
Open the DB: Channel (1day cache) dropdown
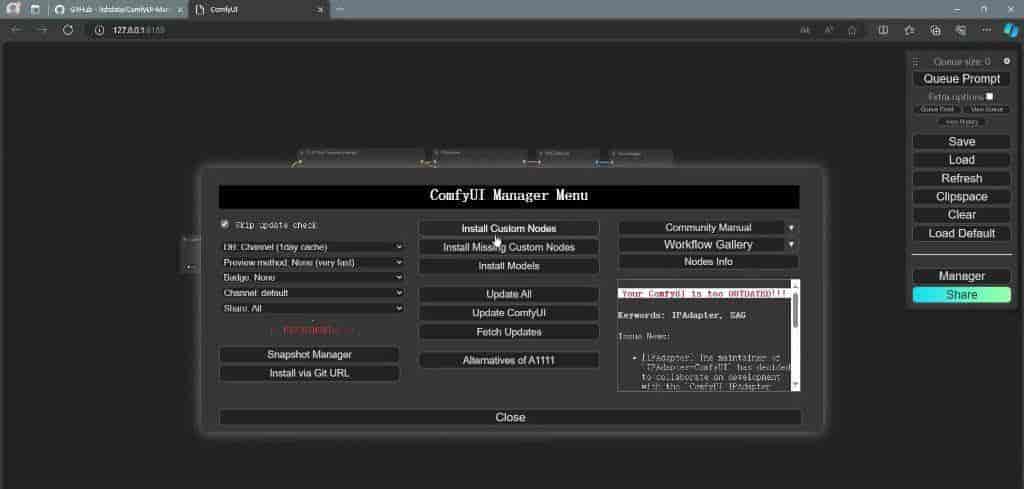point(312,247)
